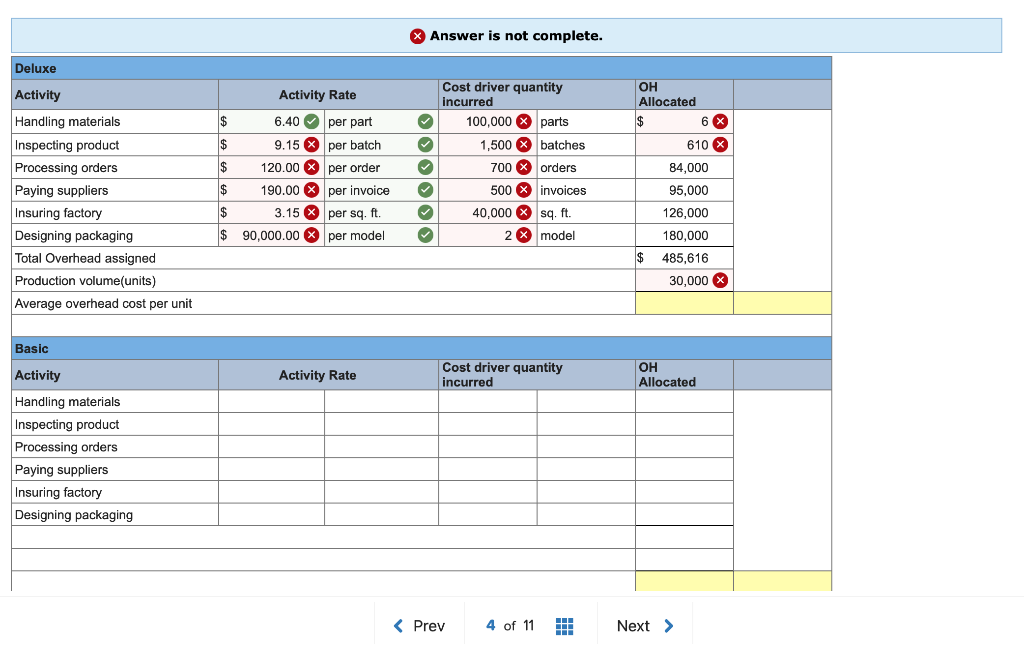Edit the 700 orders quantity field
The height and width of the screenshot is (654, 1024).
pos(488,167)
